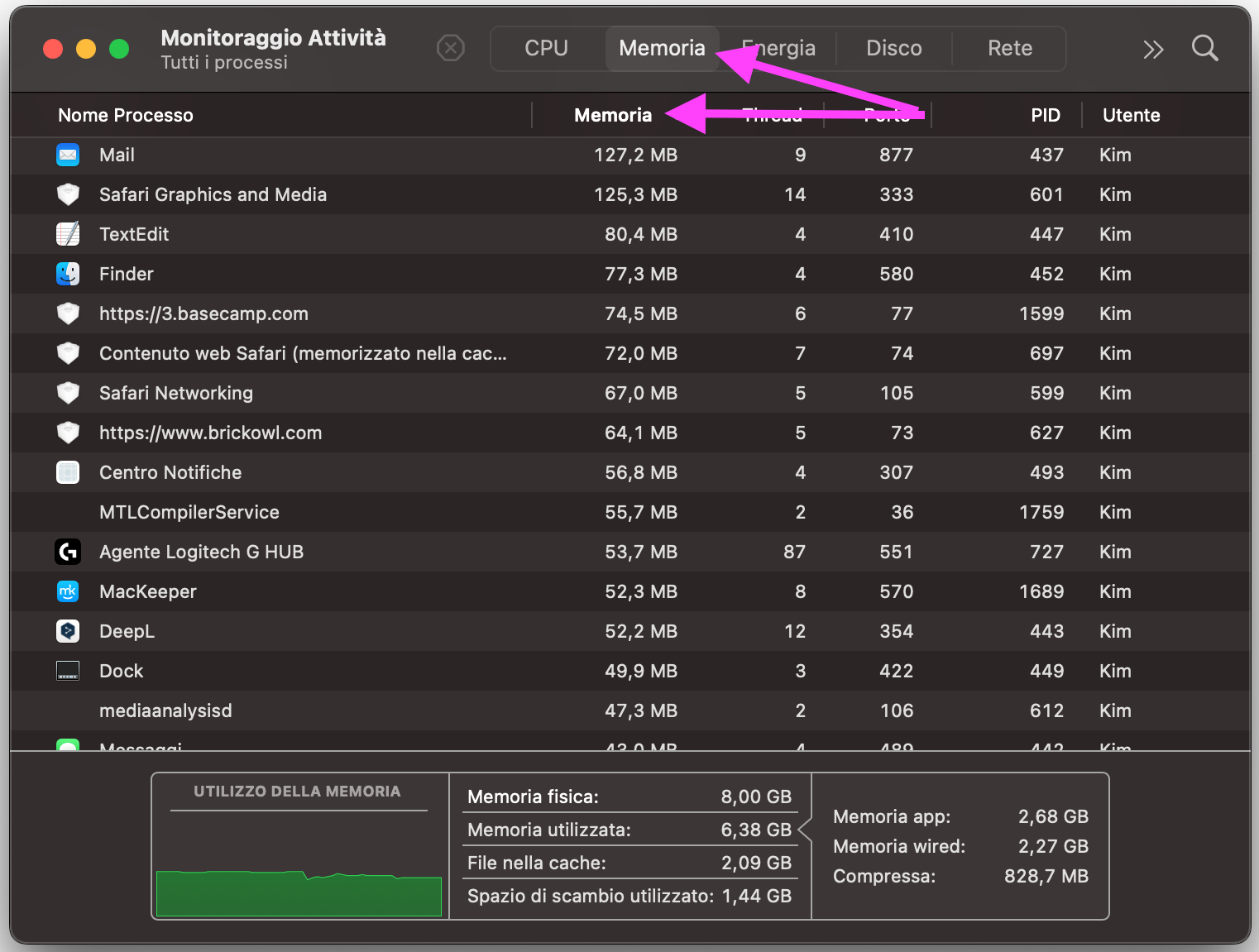Viewport: 1259px width, 952px height.
Task: Sort by the Memoria column header
Action: (x=613, y=116)
